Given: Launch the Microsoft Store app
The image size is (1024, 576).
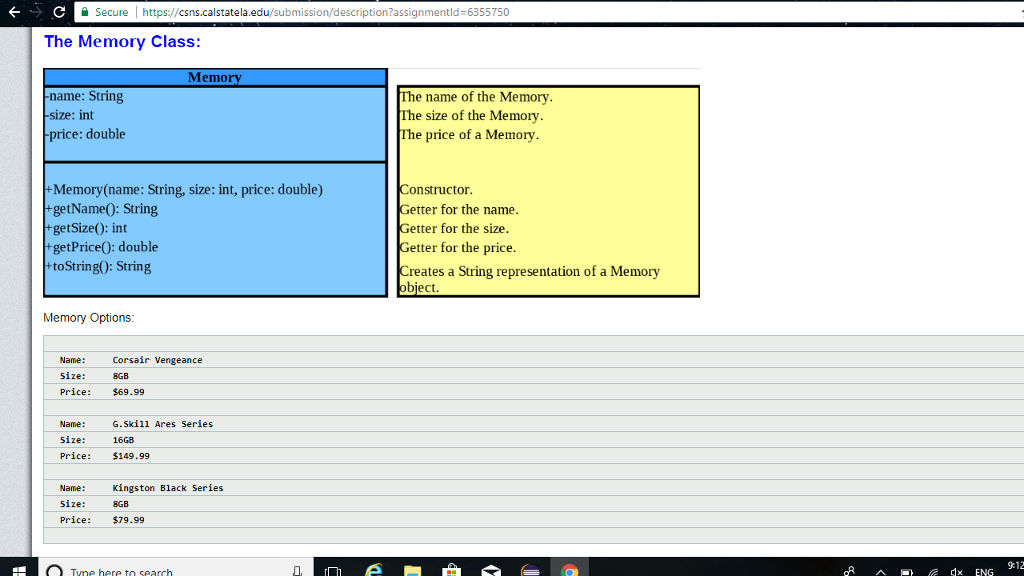Looking at the screenshot, I should 452,570.
